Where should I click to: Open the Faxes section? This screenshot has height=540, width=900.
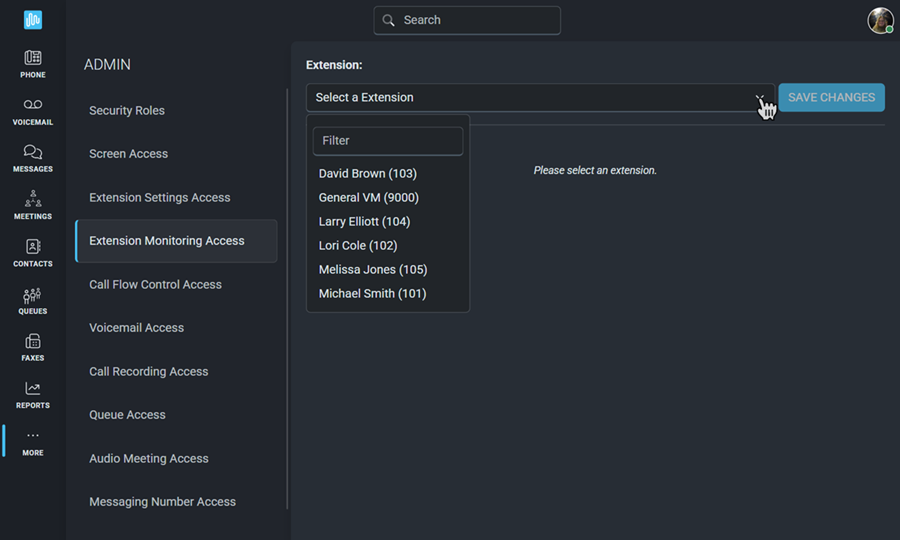coord(33,347)
